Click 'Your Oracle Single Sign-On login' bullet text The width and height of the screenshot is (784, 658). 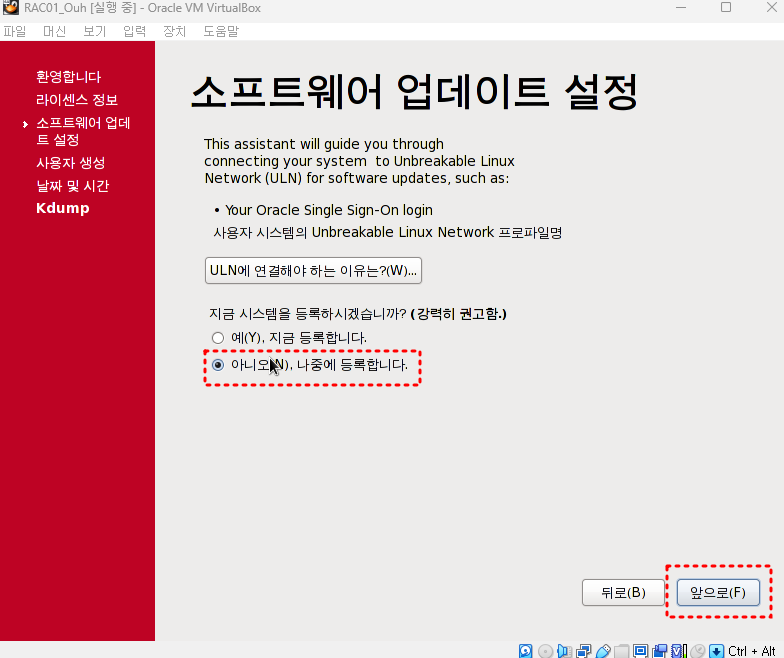[x=328, y=210]
